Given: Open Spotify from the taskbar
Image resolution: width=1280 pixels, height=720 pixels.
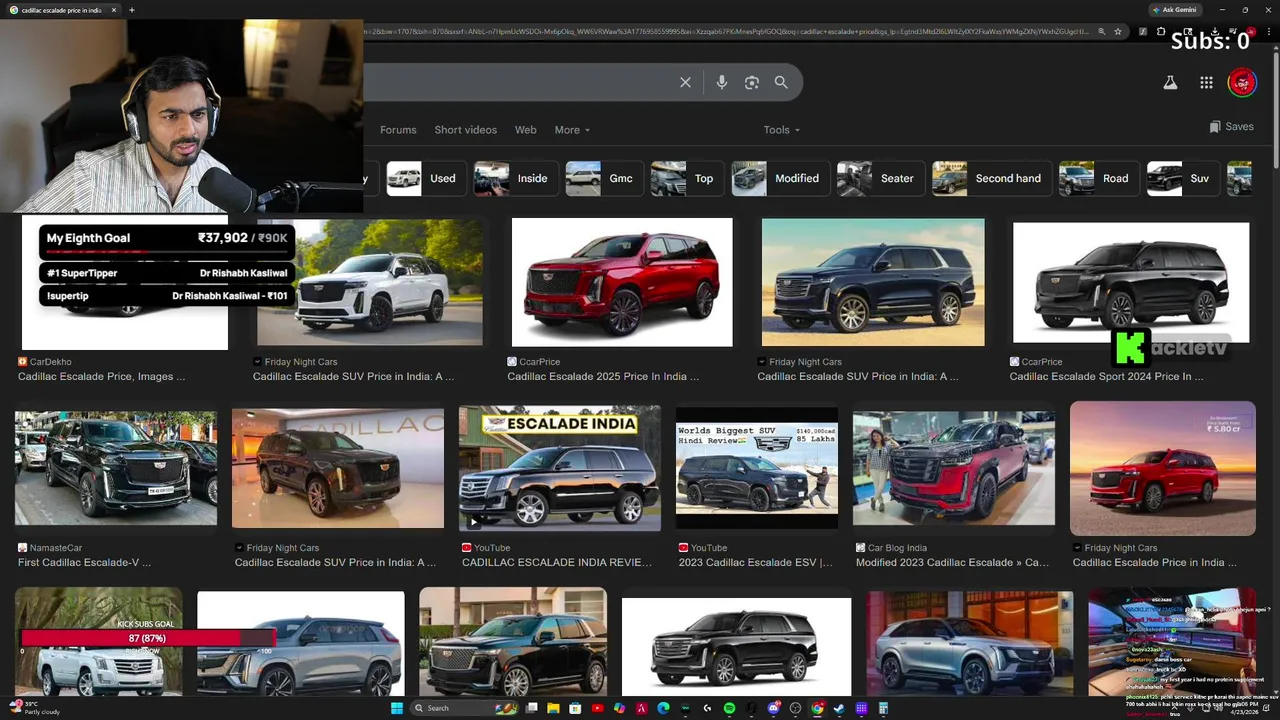Looking at the screenshot, I should (x=729, y=708).
